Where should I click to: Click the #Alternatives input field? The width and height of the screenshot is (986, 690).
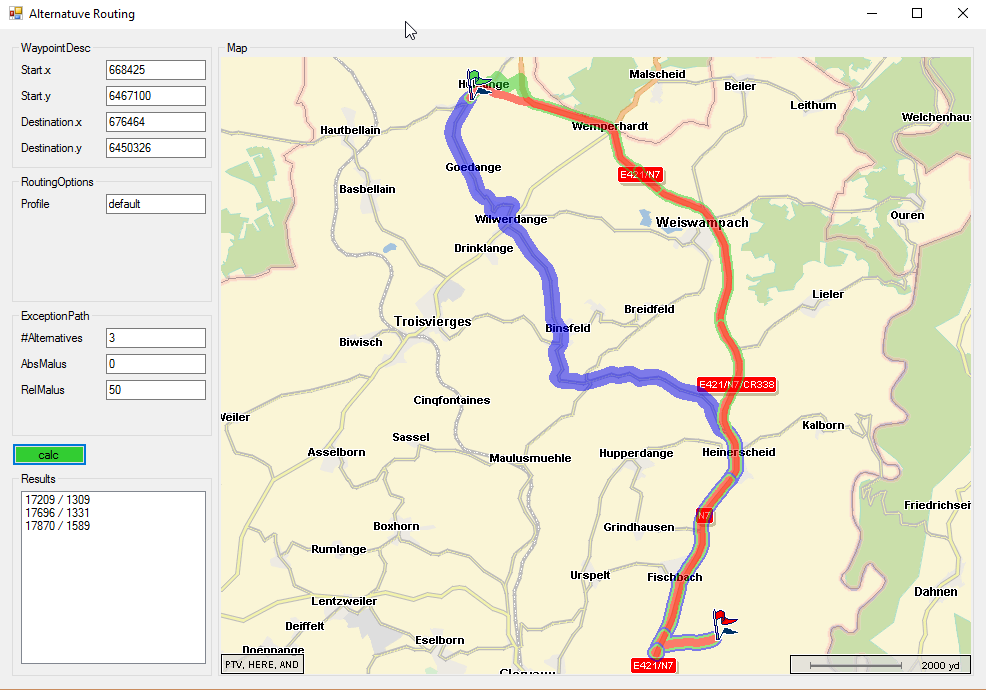(x=155, y=338)
